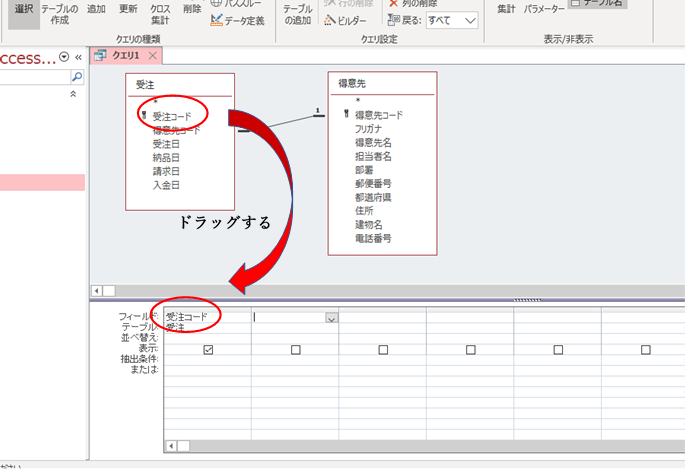Open the field dropdown in second grid column
The height and width of the screenshot is (470, 686).
[331, 318]
